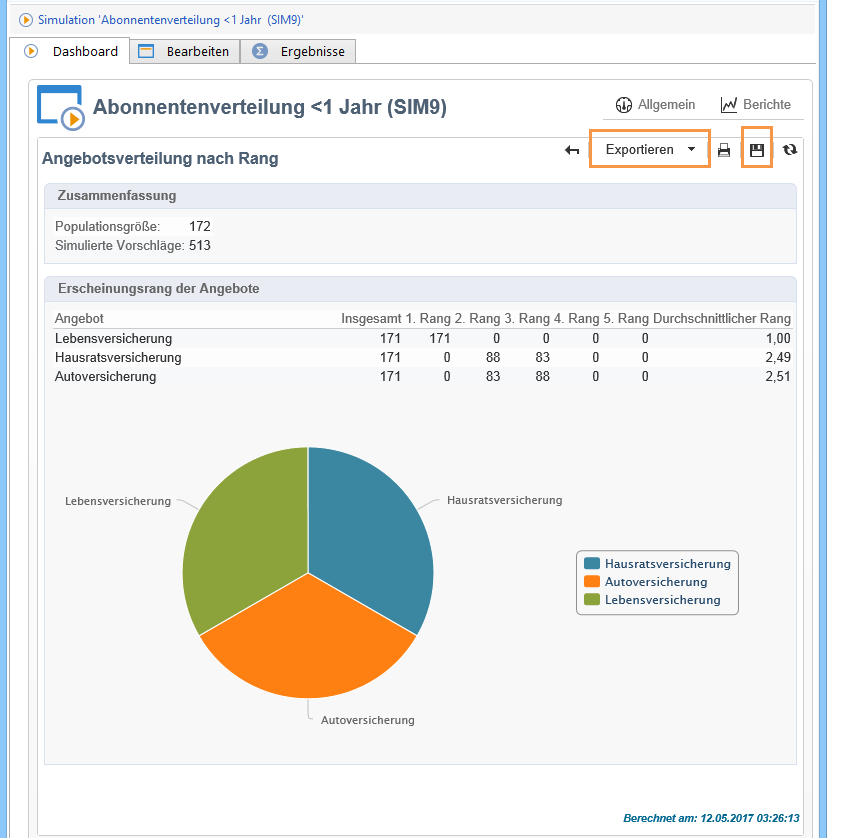Click the large simulation icon beside the title
Viewport: 848px width, 838px height.
coord(61,108)
